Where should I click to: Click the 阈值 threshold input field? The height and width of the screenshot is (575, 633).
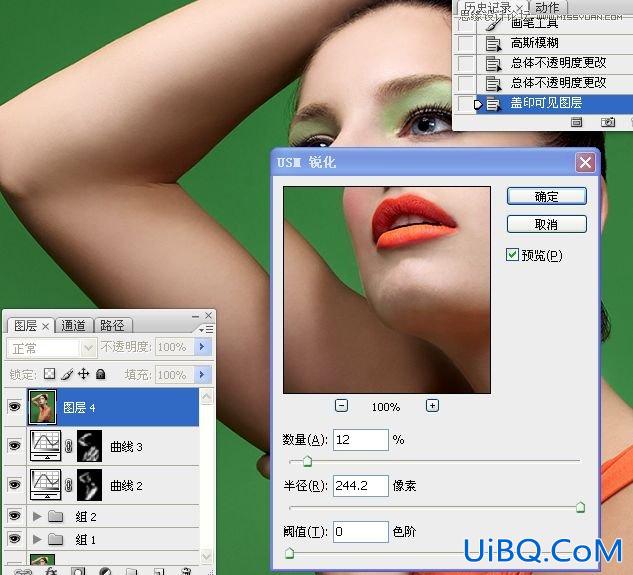[361, 532]
